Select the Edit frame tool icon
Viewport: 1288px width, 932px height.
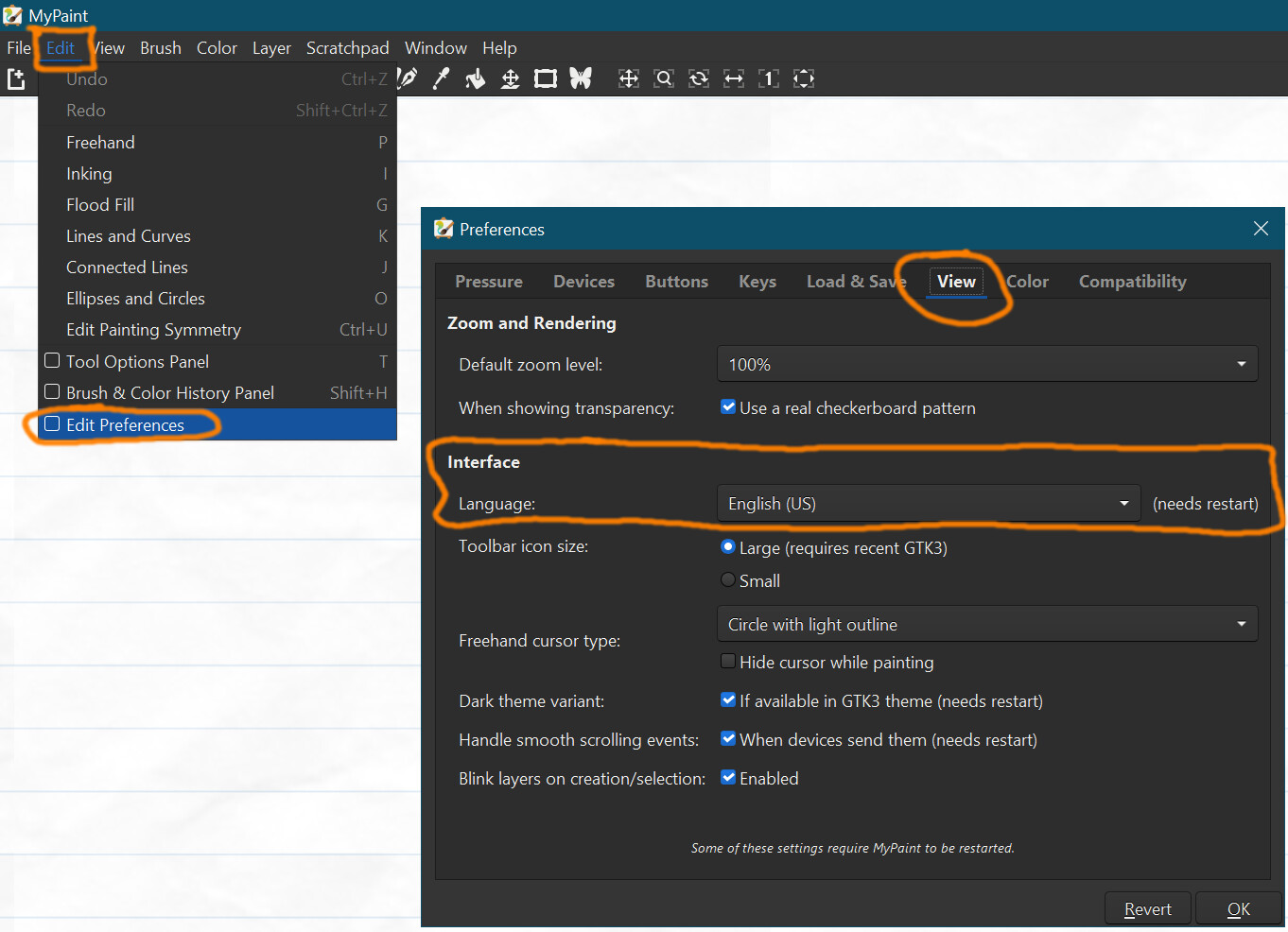pos(546,78)
